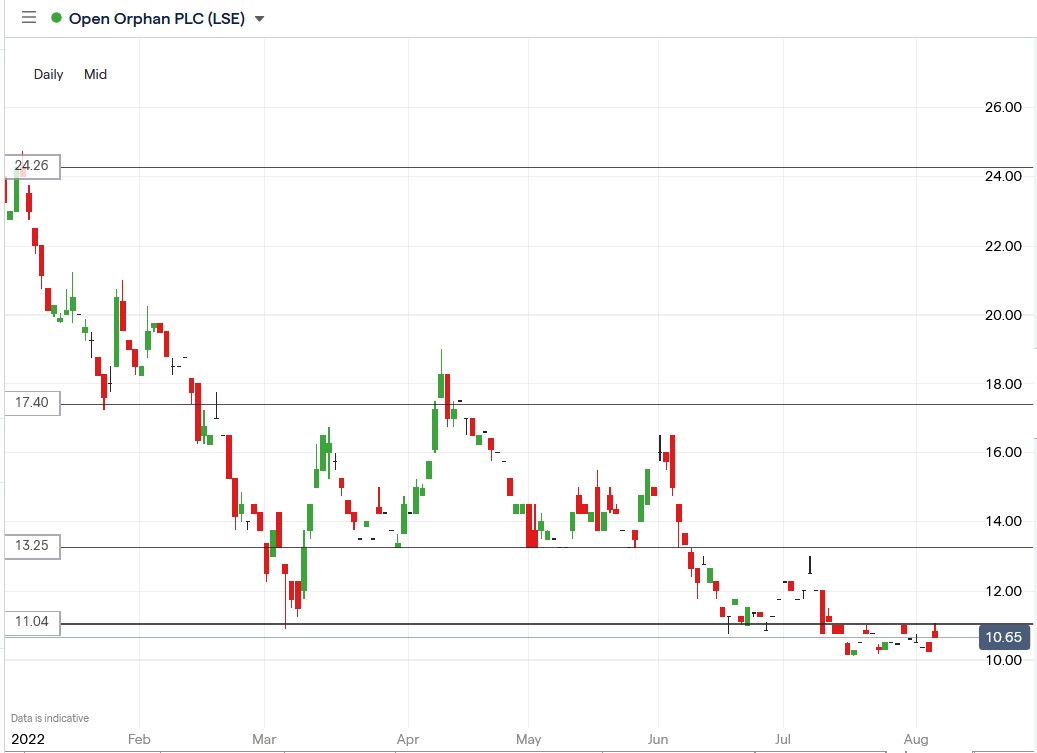1037x753 pixels.
Task: Click the Jun label on the time axis
Action: pos(658,739)
